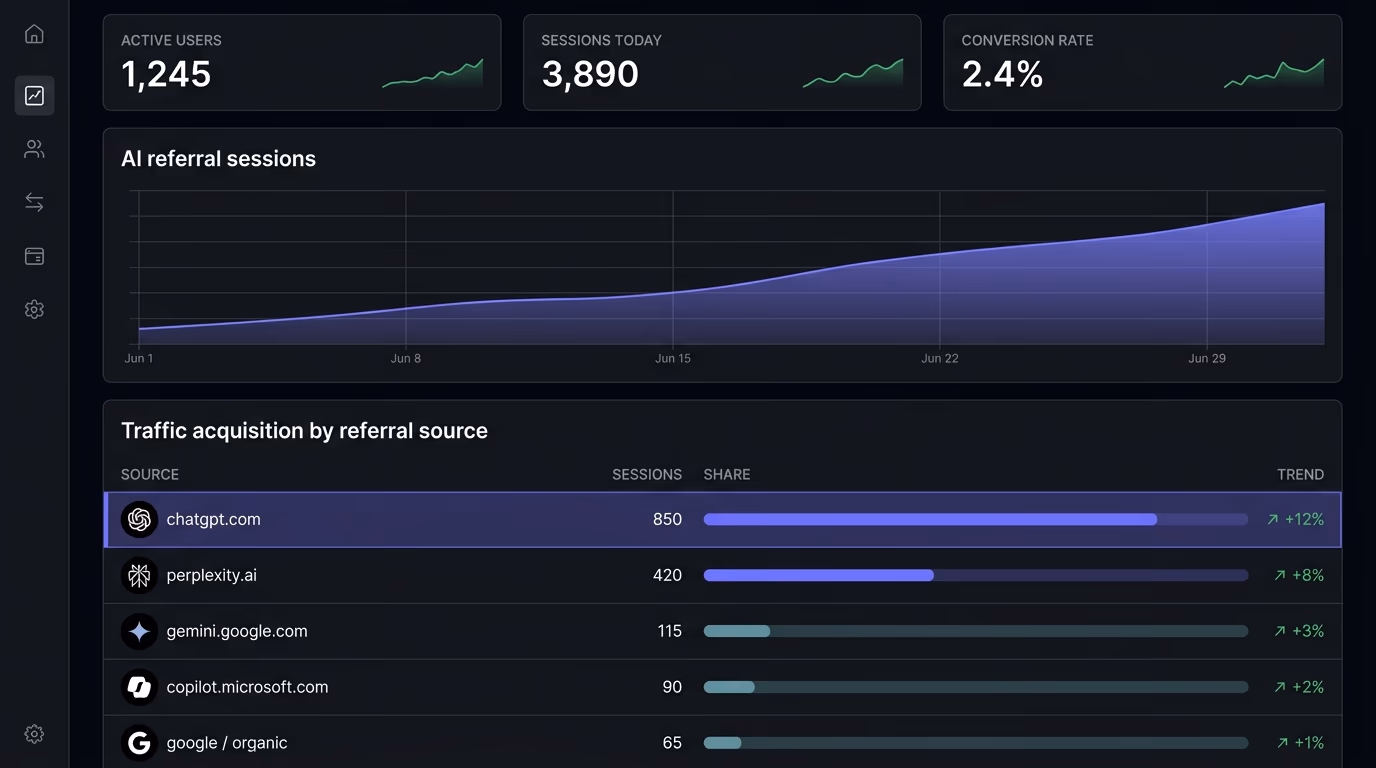Screen dimensions: 1376x768
Task: Click the Conversion Rate sparkline chart
Action: click(x=1274, y=74)
